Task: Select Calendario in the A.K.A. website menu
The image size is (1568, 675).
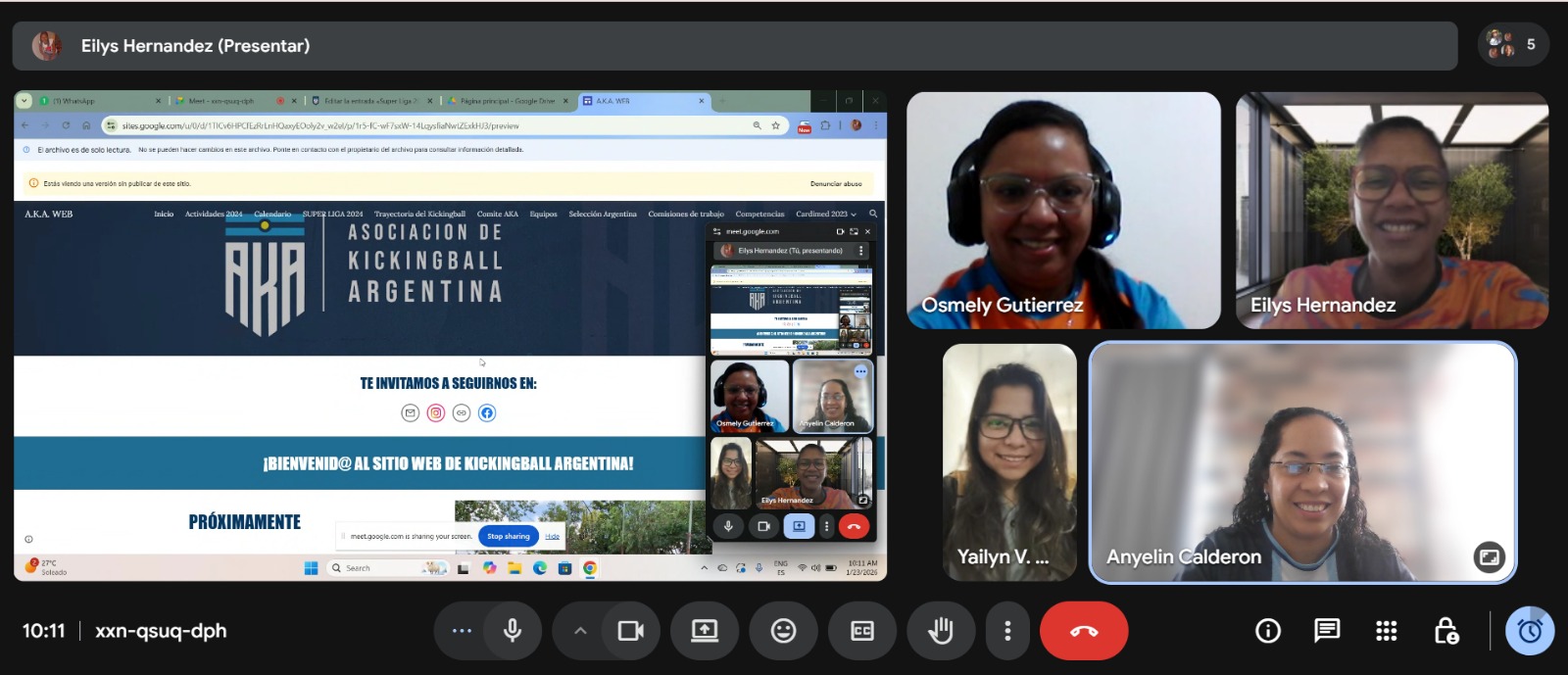Action: click(272, 214)
